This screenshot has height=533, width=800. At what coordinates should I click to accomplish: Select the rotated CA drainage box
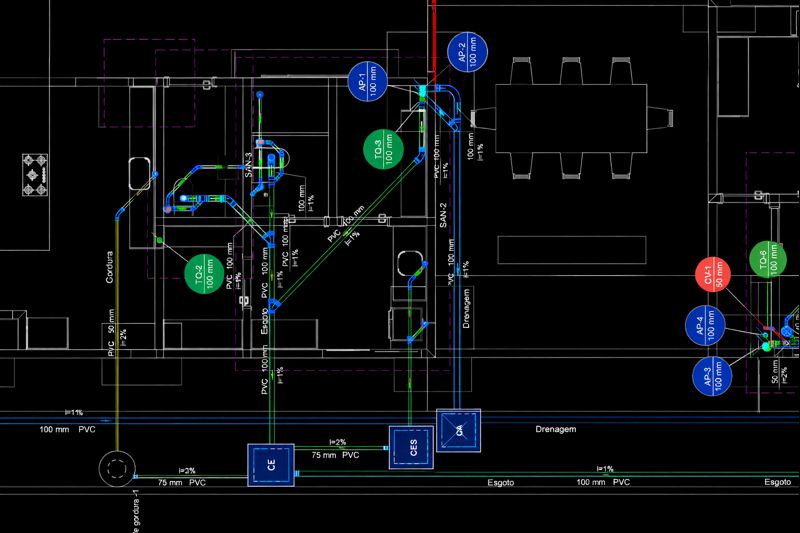click(x=460, y=430)
